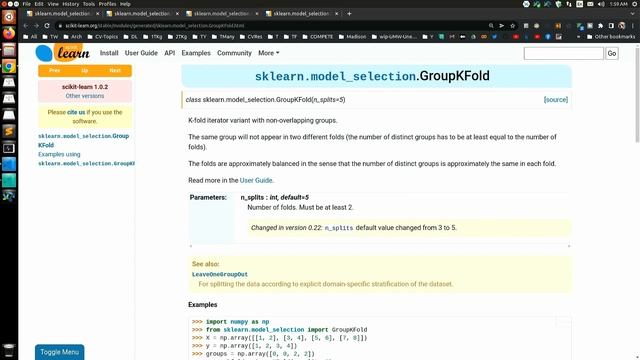Click the Up navigation button
Viewport: 640px width, 360px height.
(84, 71)
